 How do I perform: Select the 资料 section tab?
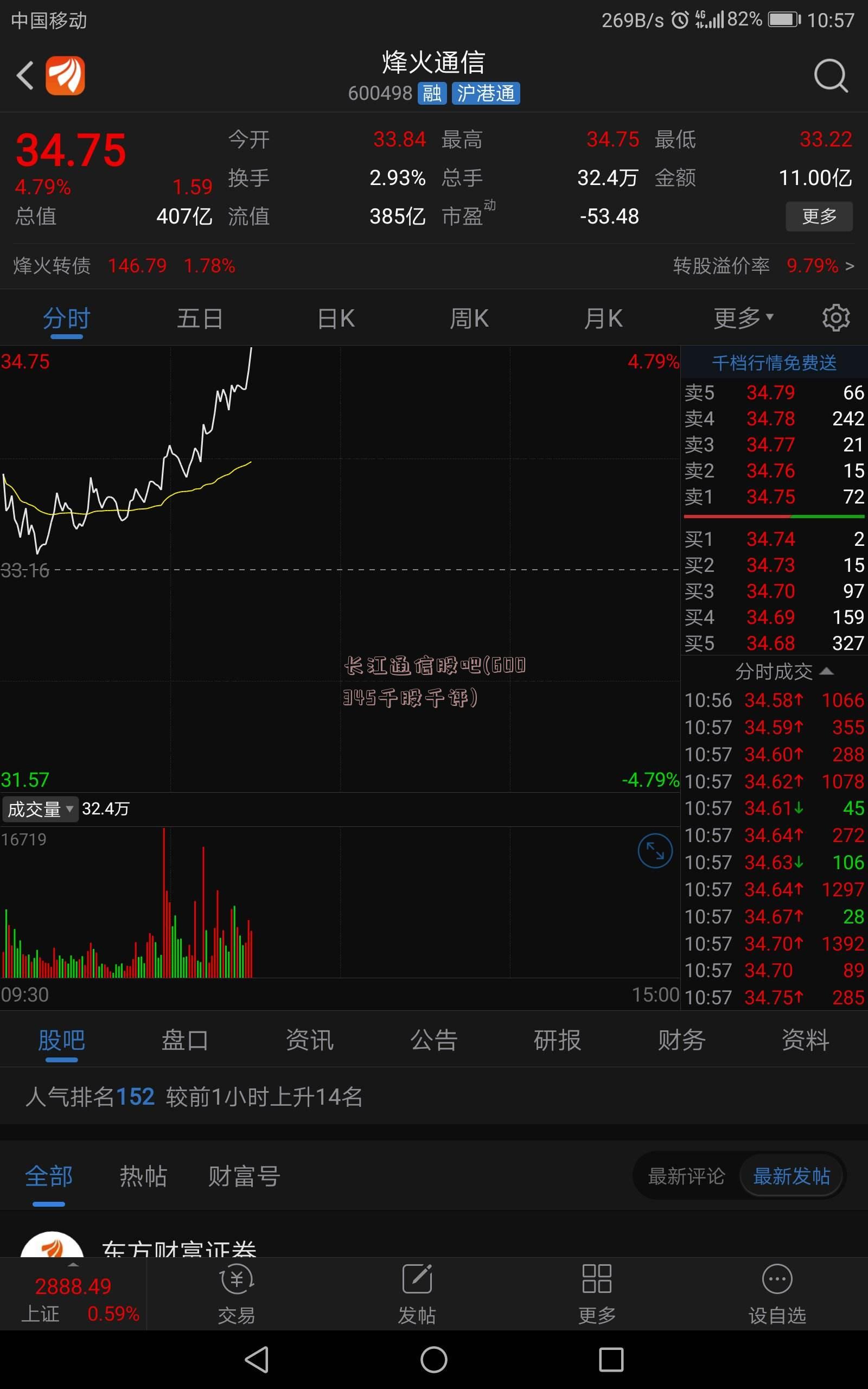tap(806, 1040)
